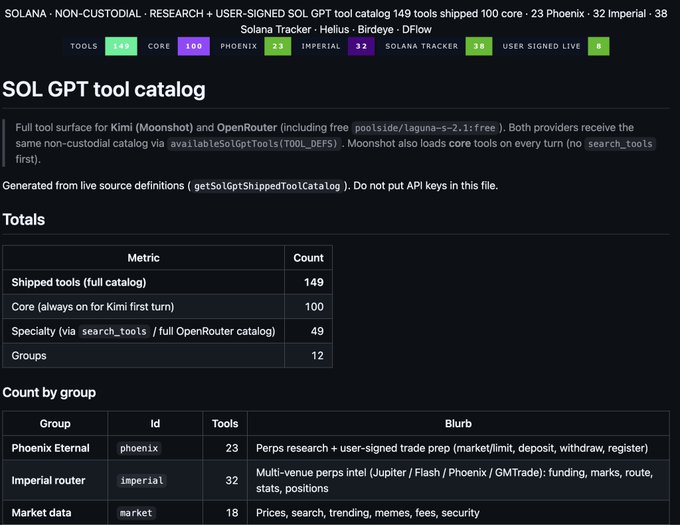Click the IMPERIAL 32 badge
Viewport: 680px width, 525px height.
coord(335,46)
